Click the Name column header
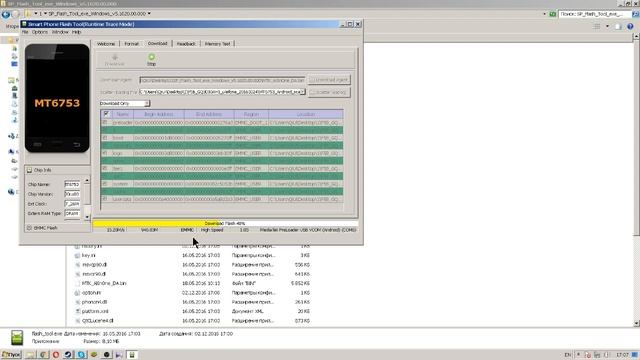This screenshot has width=640, height=360. pos(122,114)
